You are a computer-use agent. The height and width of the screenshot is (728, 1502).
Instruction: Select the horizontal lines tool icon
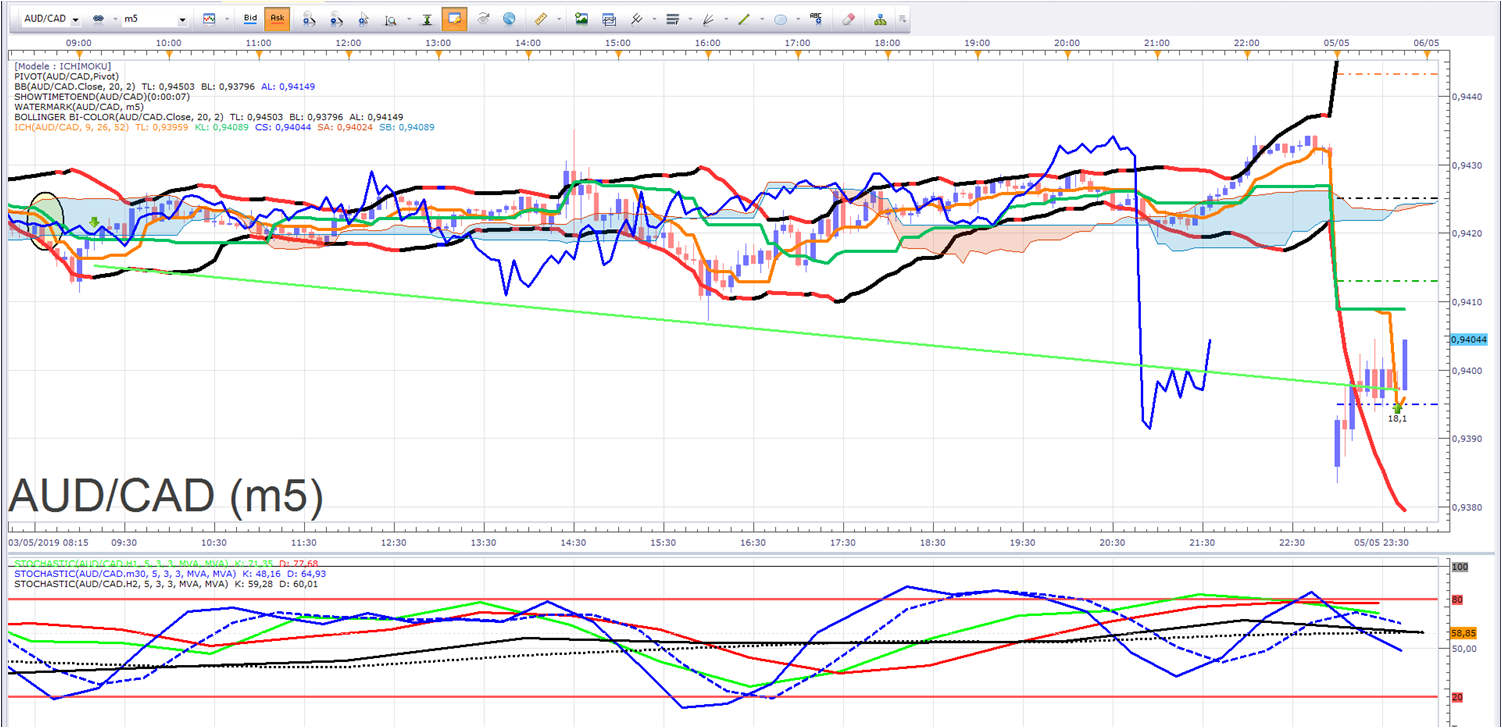pos(672,19)
